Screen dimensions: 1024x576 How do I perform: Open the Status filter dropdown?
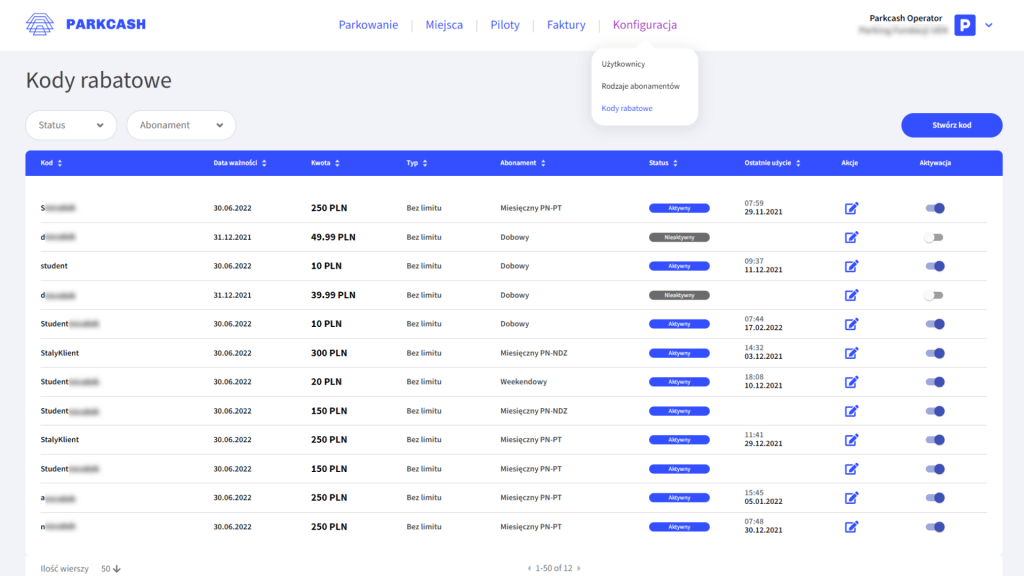tap(71, 125)
